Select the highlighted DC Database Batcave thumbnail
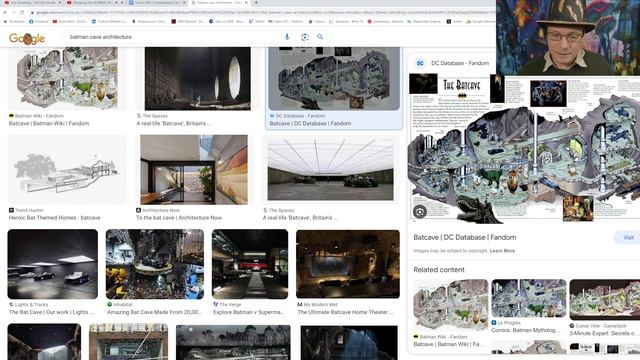Screen dimensions: 640x360 pyautogui.click(x=334, y=78)
